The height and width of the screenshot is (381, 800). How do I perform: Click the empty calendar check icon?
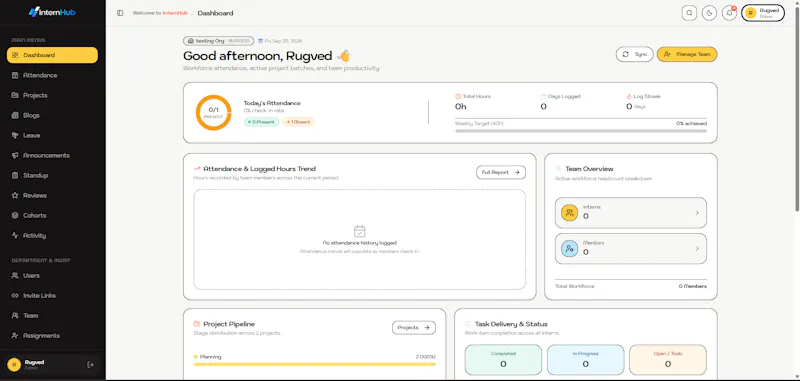359,231
